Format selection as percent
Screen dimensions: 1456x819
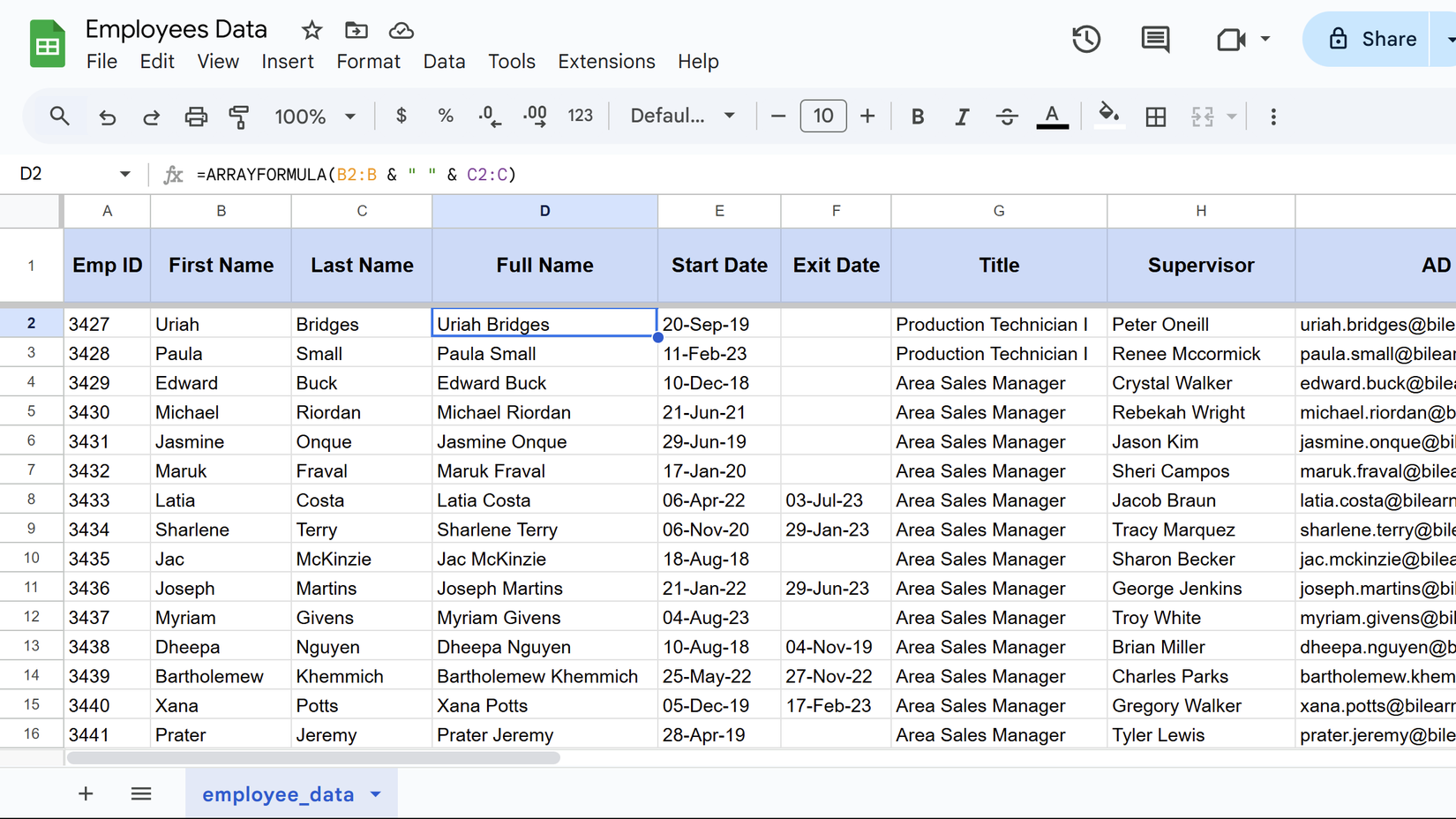[x=445, y=116]
